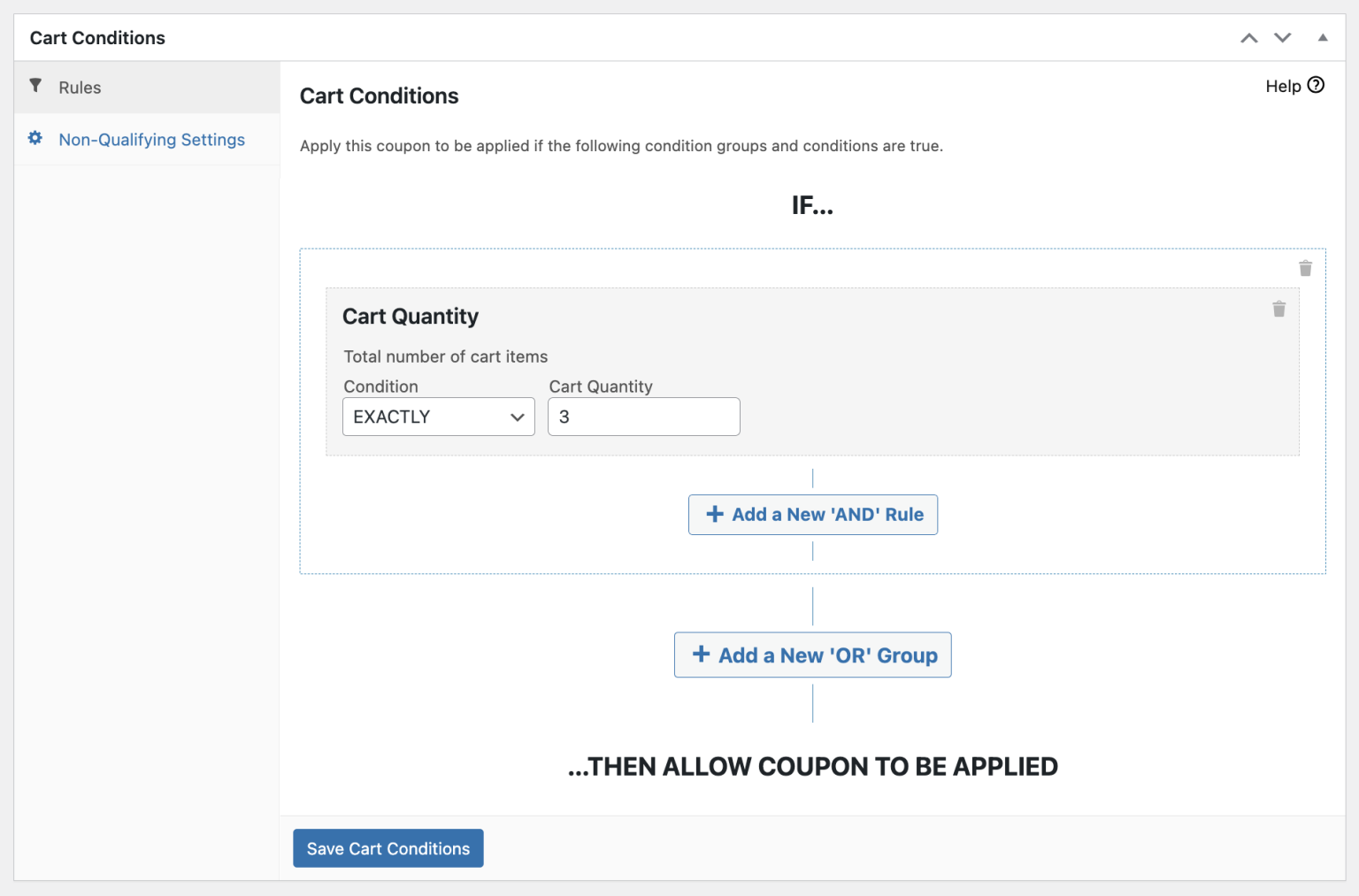
Task: Open the EXACTLY condition dropdown
Action: [438, 416]
